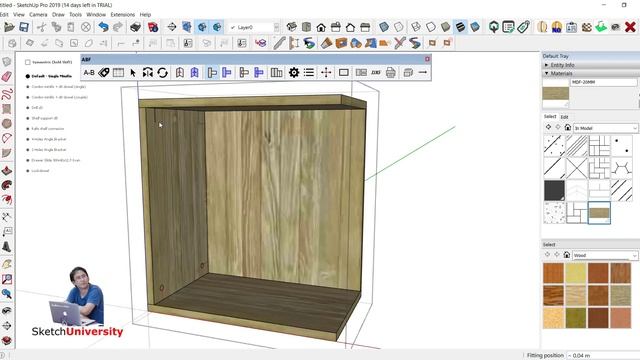Image resolution: width=640 pixels, height=360 pixels.
Task: Select the Drawer Slide fitting option
Action: pos(53,160)
